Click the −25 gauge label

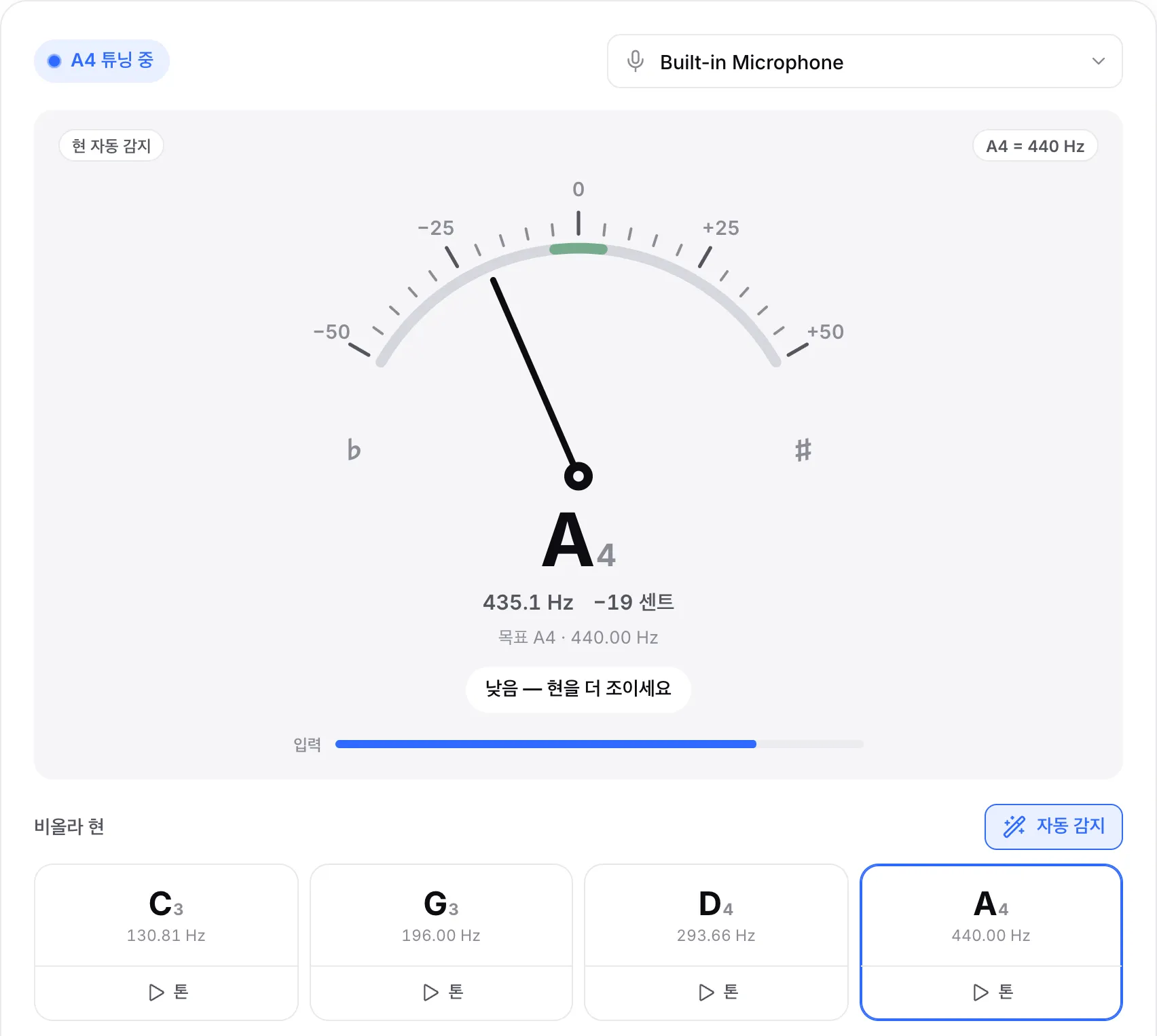pyautogui.click(x=436, y=228)
